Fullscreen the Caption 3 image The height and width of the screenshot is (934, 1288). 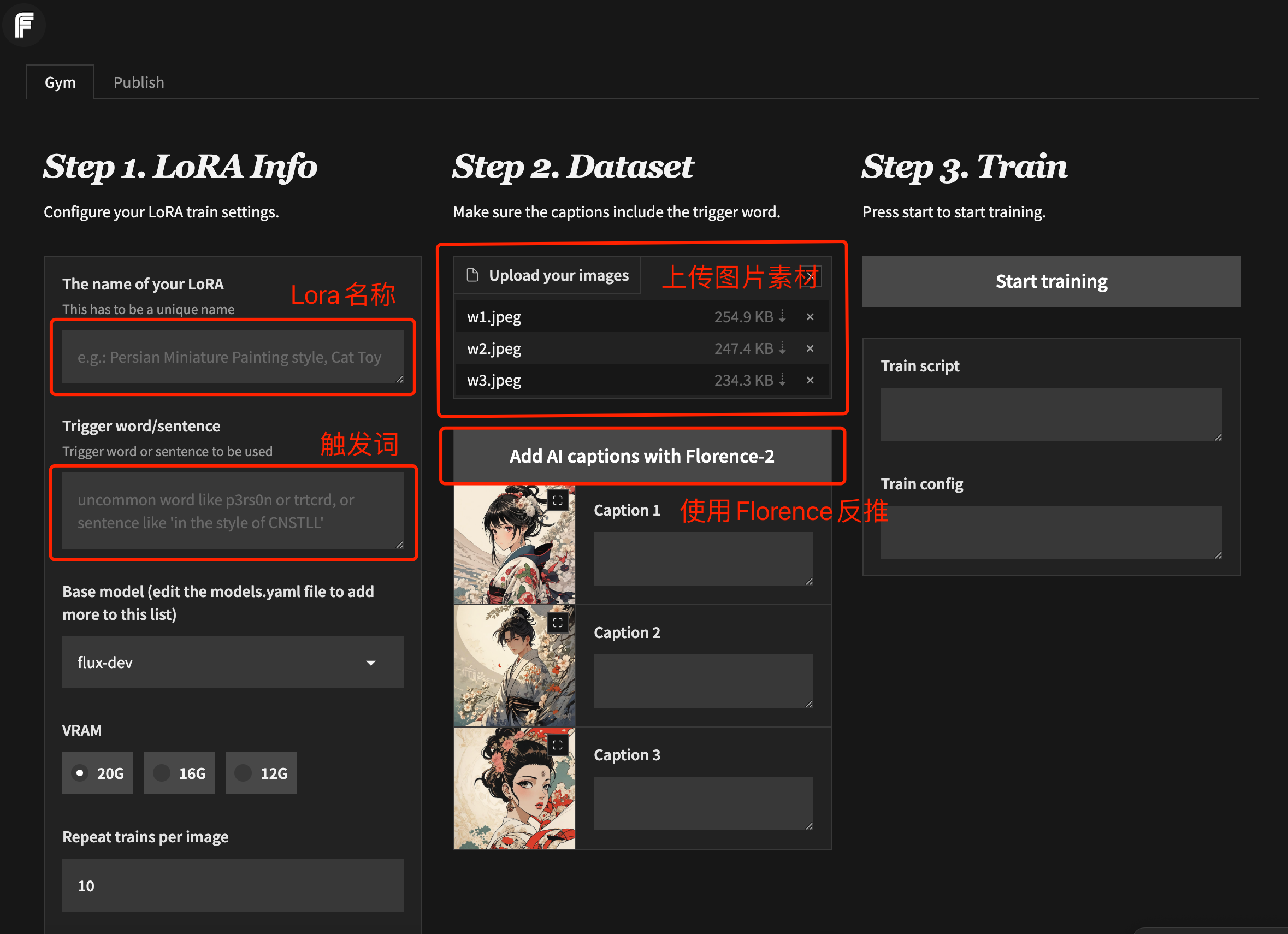(x=558, y=745)
